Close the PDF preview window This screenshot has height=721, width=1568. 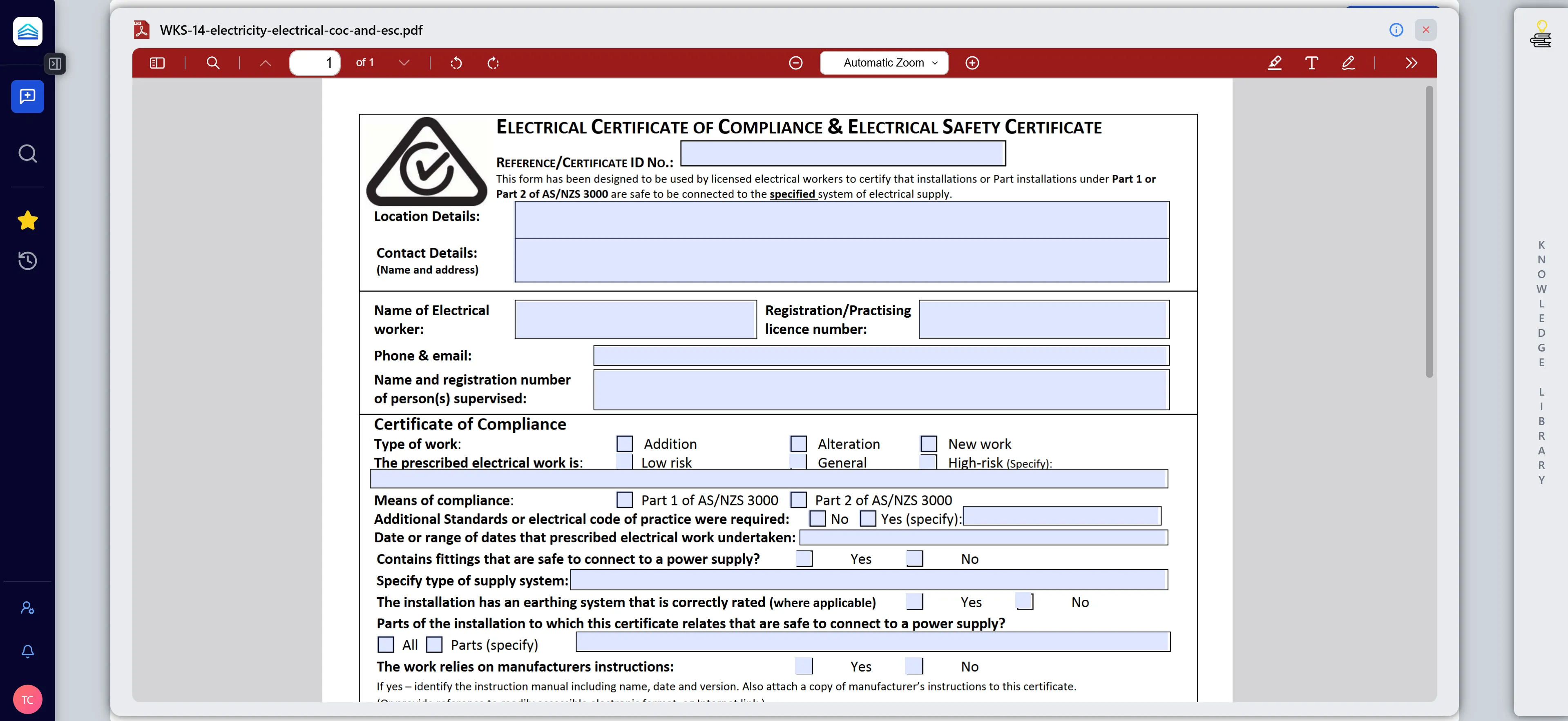click(x=1425, y=30)
